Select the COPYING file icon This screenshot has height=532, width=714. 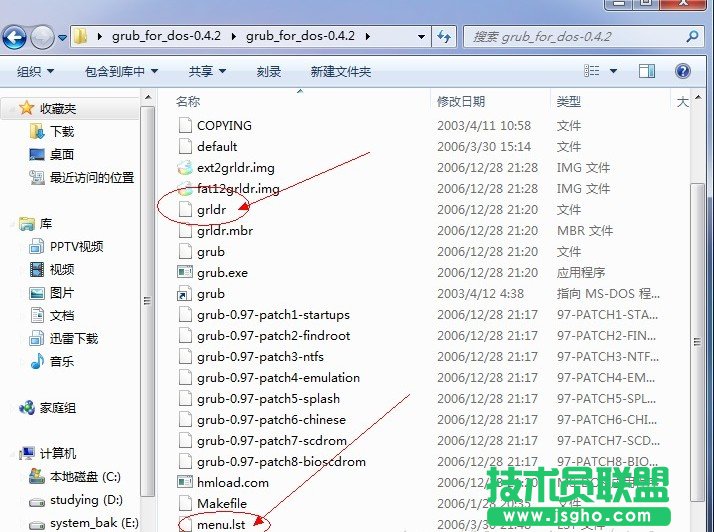185,125
